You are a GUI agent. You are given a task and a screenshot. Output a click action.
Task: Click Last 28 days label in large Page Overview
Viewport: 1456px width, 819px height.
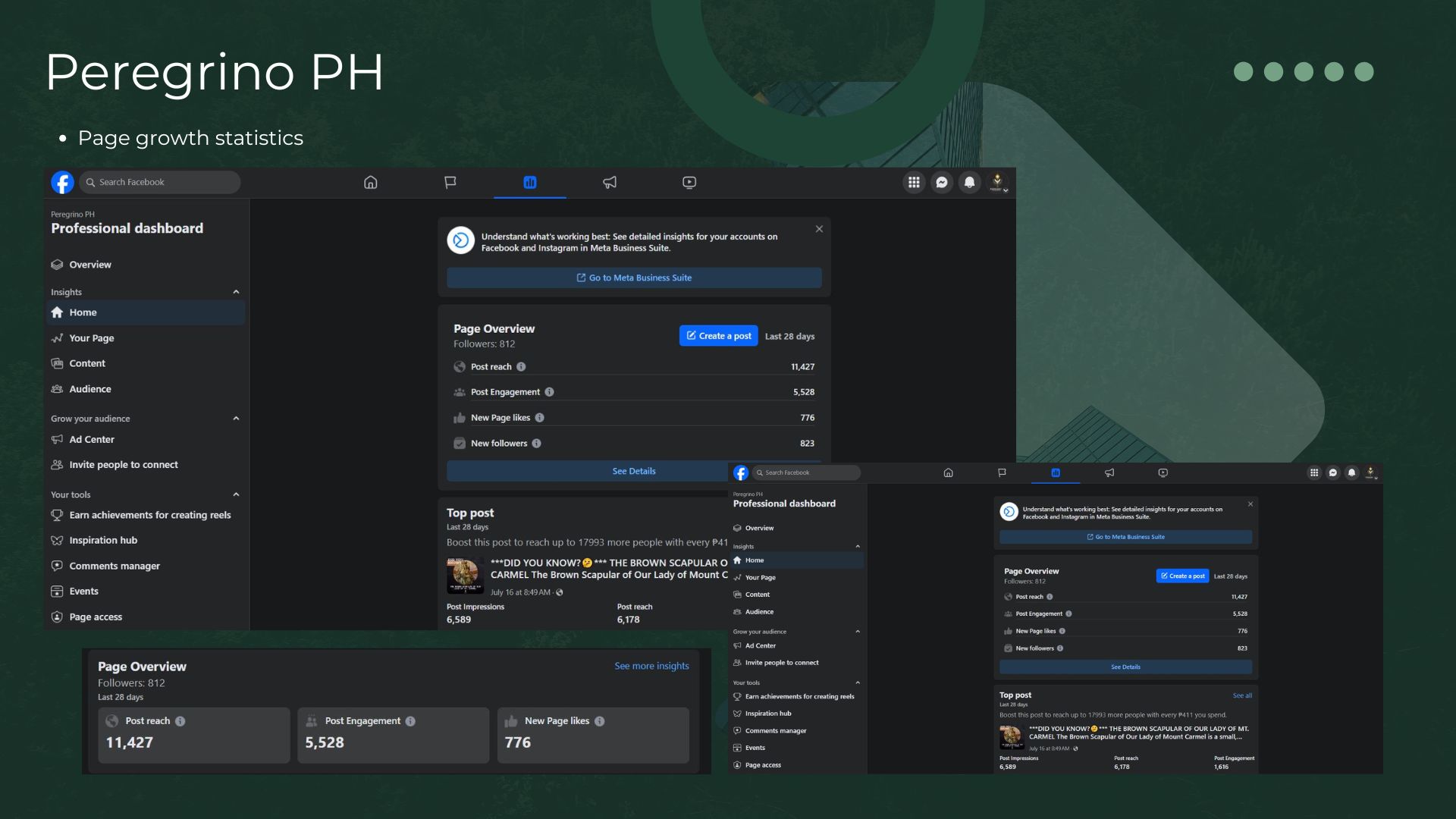(789, 337)
